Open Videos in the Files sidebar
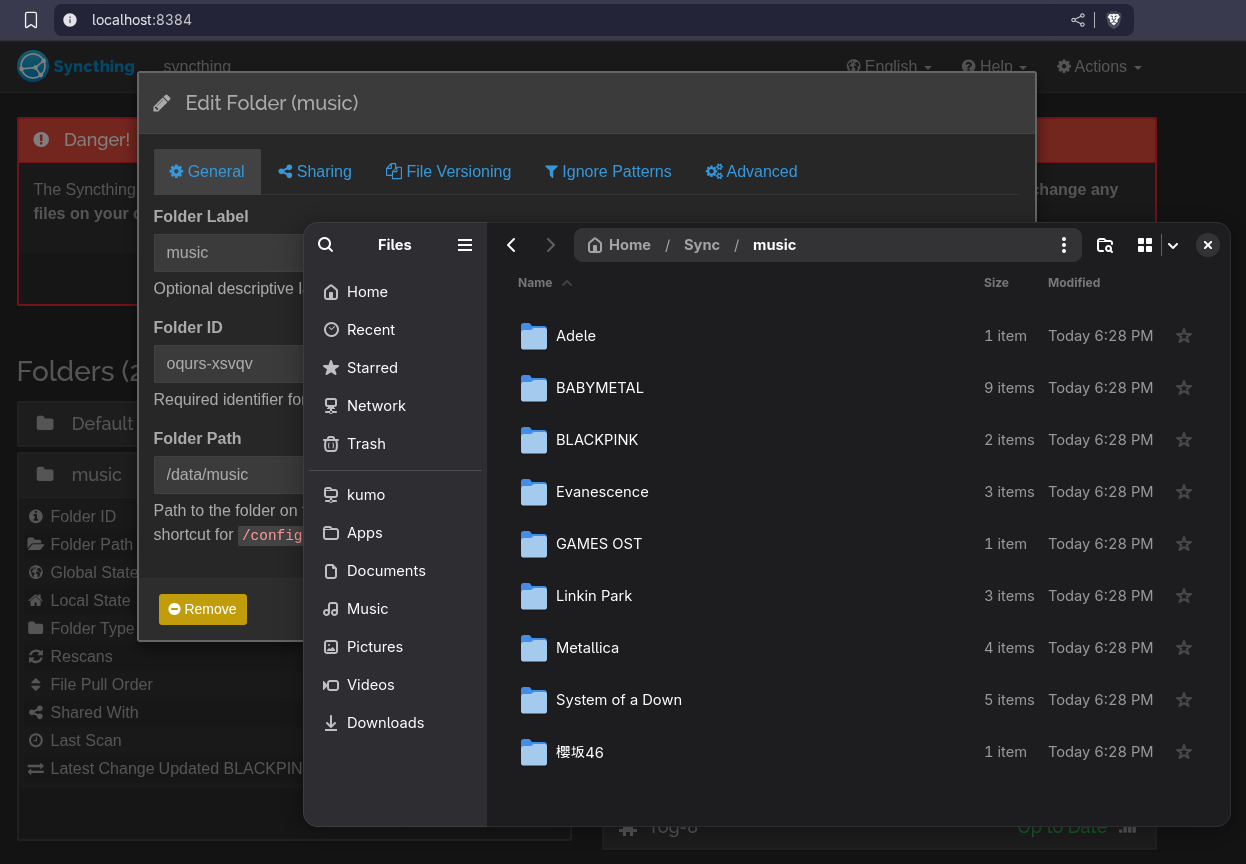The image size is (1246, 864). pyautogui.click(x=396, y=685)
